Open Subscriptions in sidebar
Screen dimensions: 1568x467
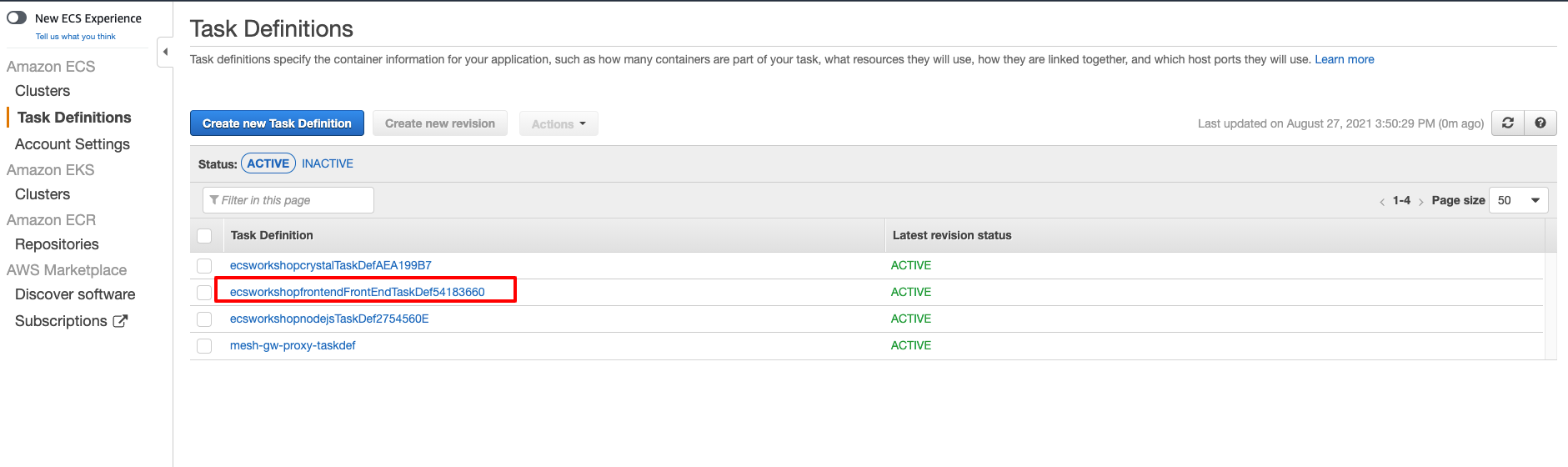[61, 321]
